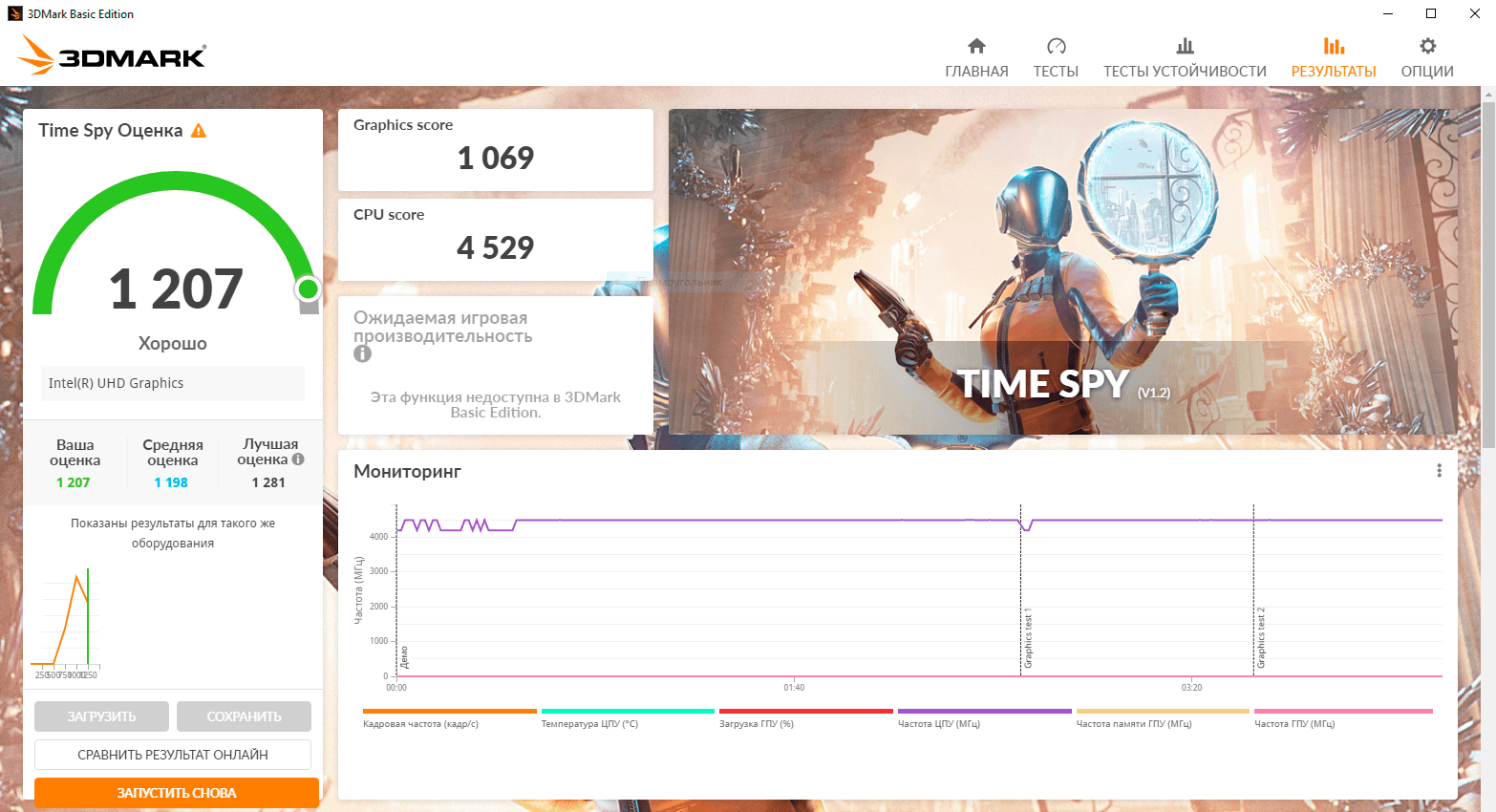Viewport: 1496px width, 812px height.
Task: Click the Time Spy banner image
Action: pyautogui.click(x=1062, y=271)
